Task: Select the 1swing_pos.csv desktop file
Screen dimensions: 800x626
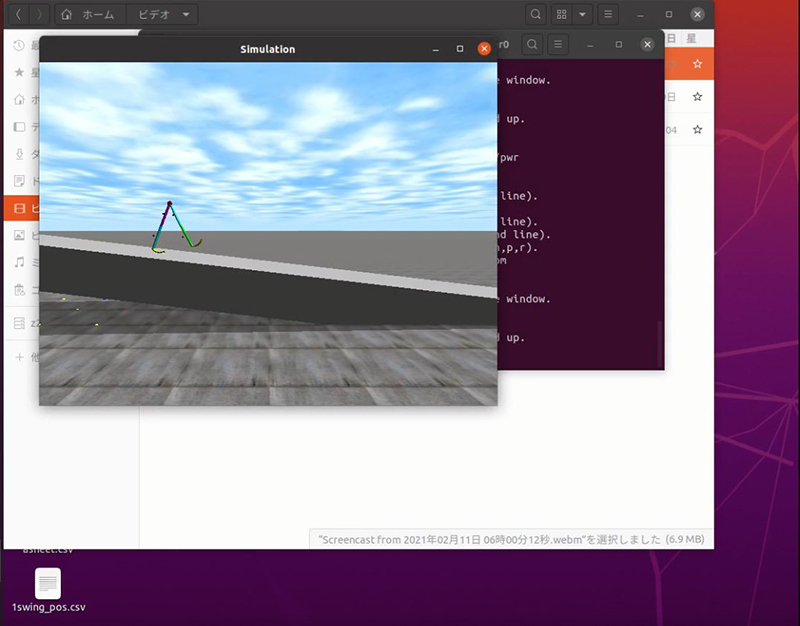Action: (48, 584)
